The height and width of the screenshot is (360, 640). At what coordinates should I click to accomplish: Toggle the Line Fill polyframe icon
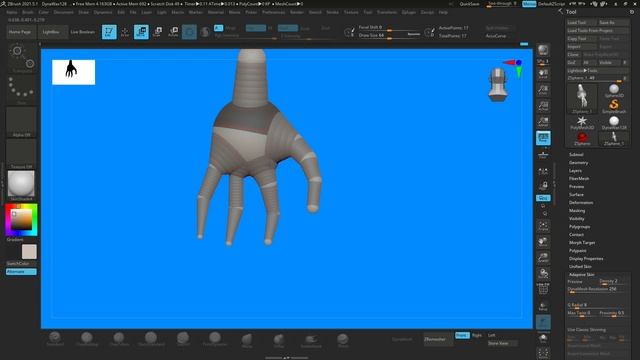click(543, 289)
